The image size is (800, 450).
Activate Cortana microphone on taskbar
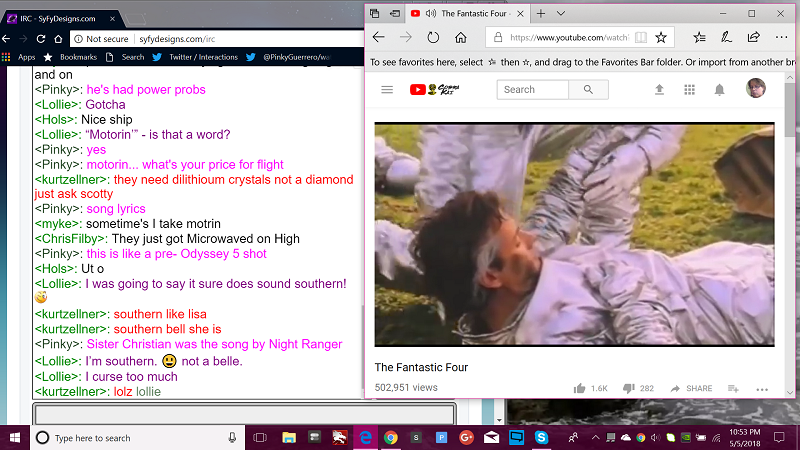232,438
